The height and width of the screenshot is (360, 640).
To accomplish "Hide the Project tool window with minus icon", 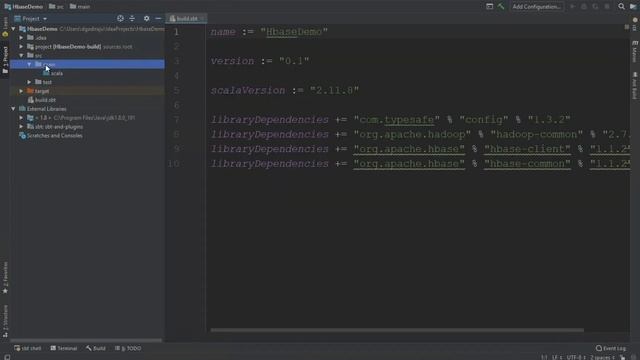I will click(158, 18).
